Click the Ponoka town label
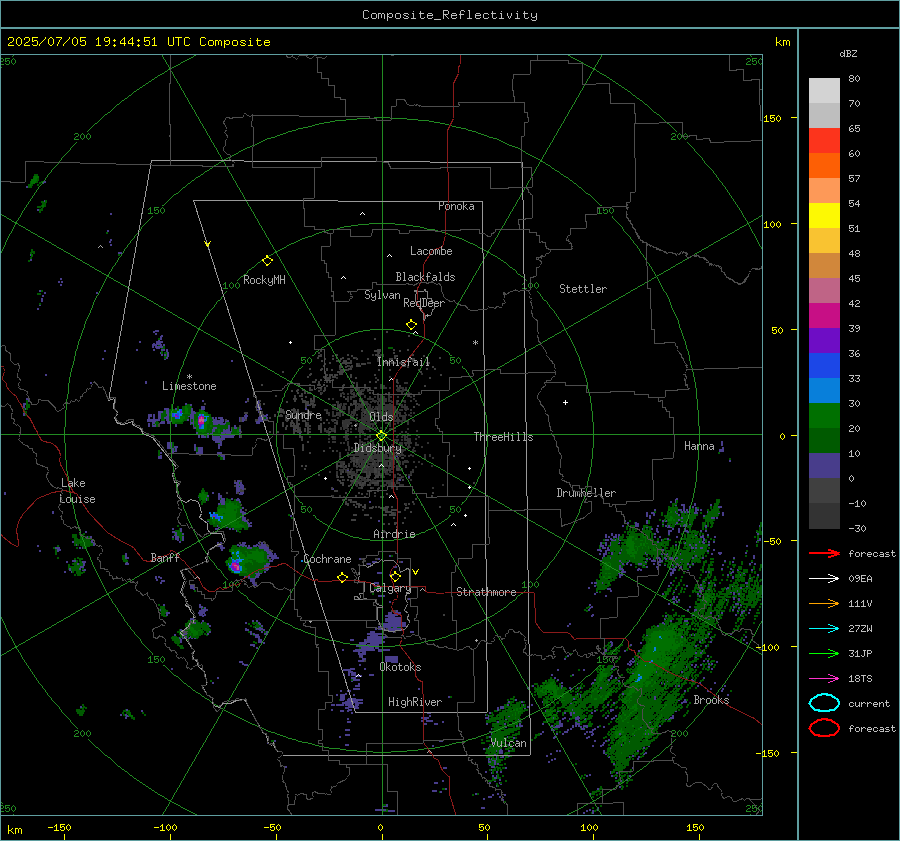 (456, 206)
